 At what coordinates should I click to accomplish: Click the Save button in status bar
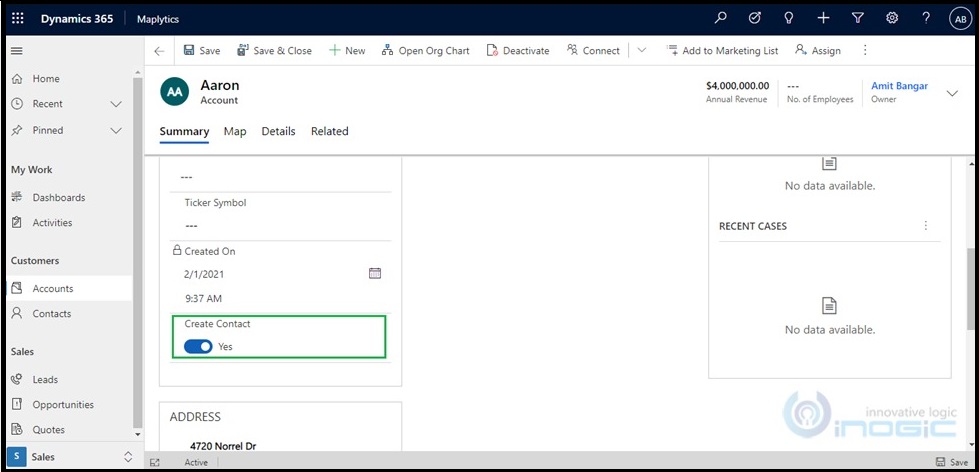[952, 463]
